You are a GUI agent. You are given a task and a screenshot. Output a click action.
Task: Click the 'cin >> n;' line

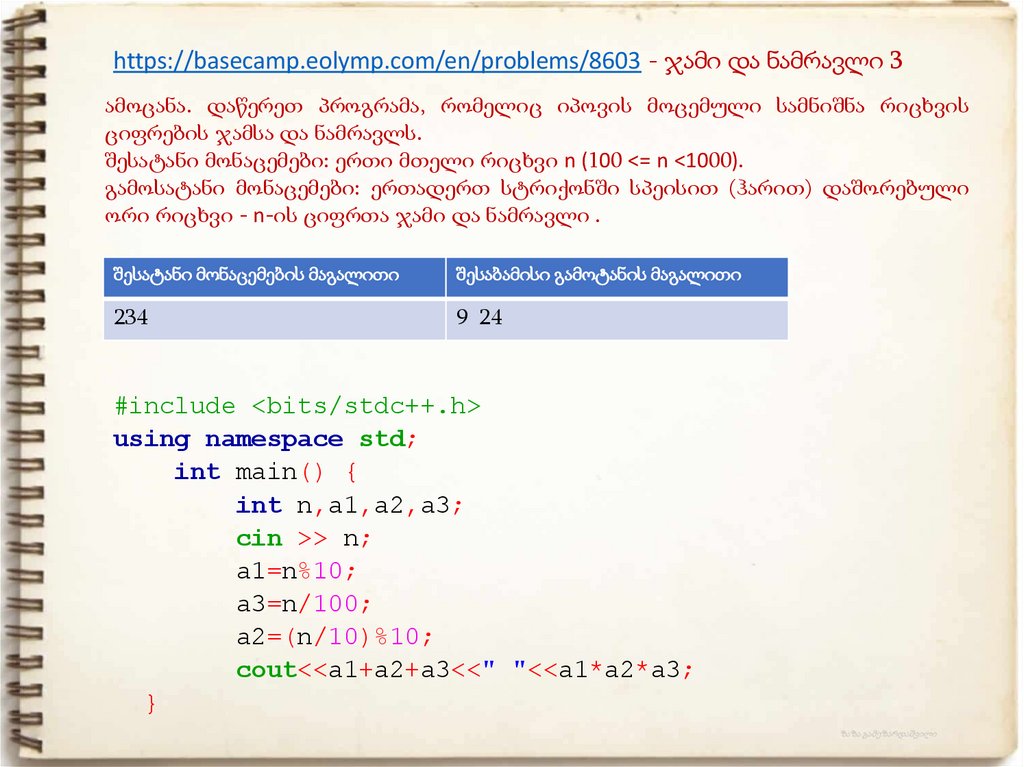pos(304,538)
